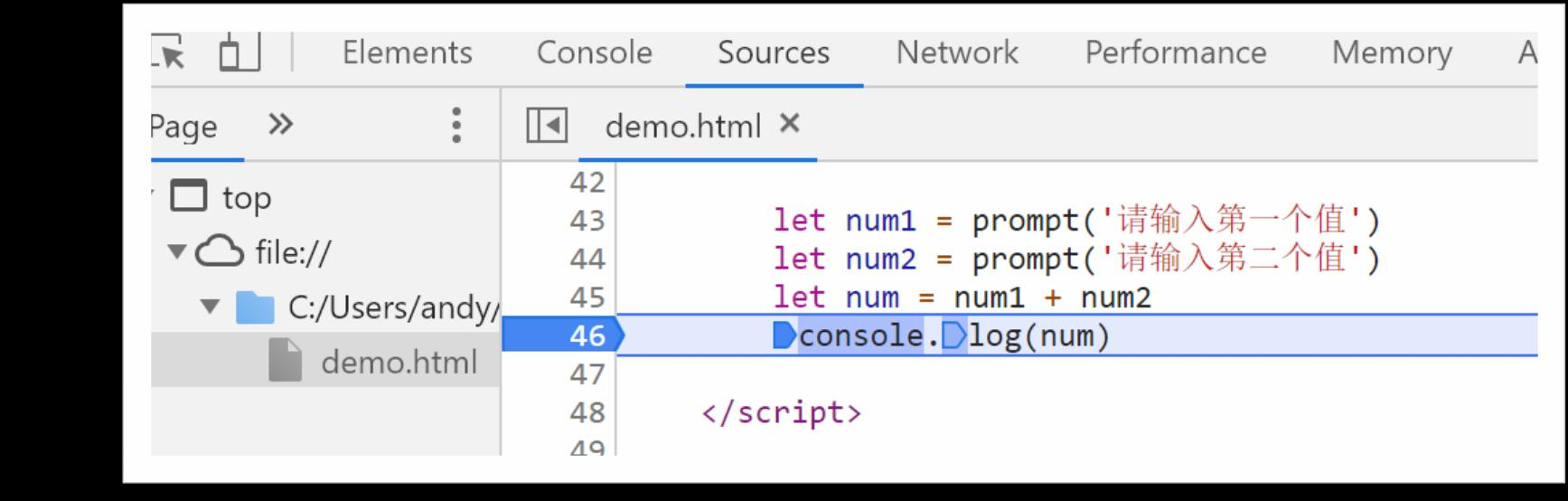1568x501 pixels.
Task: Click the cloud file:// origin icon
Action: [220, 252]
